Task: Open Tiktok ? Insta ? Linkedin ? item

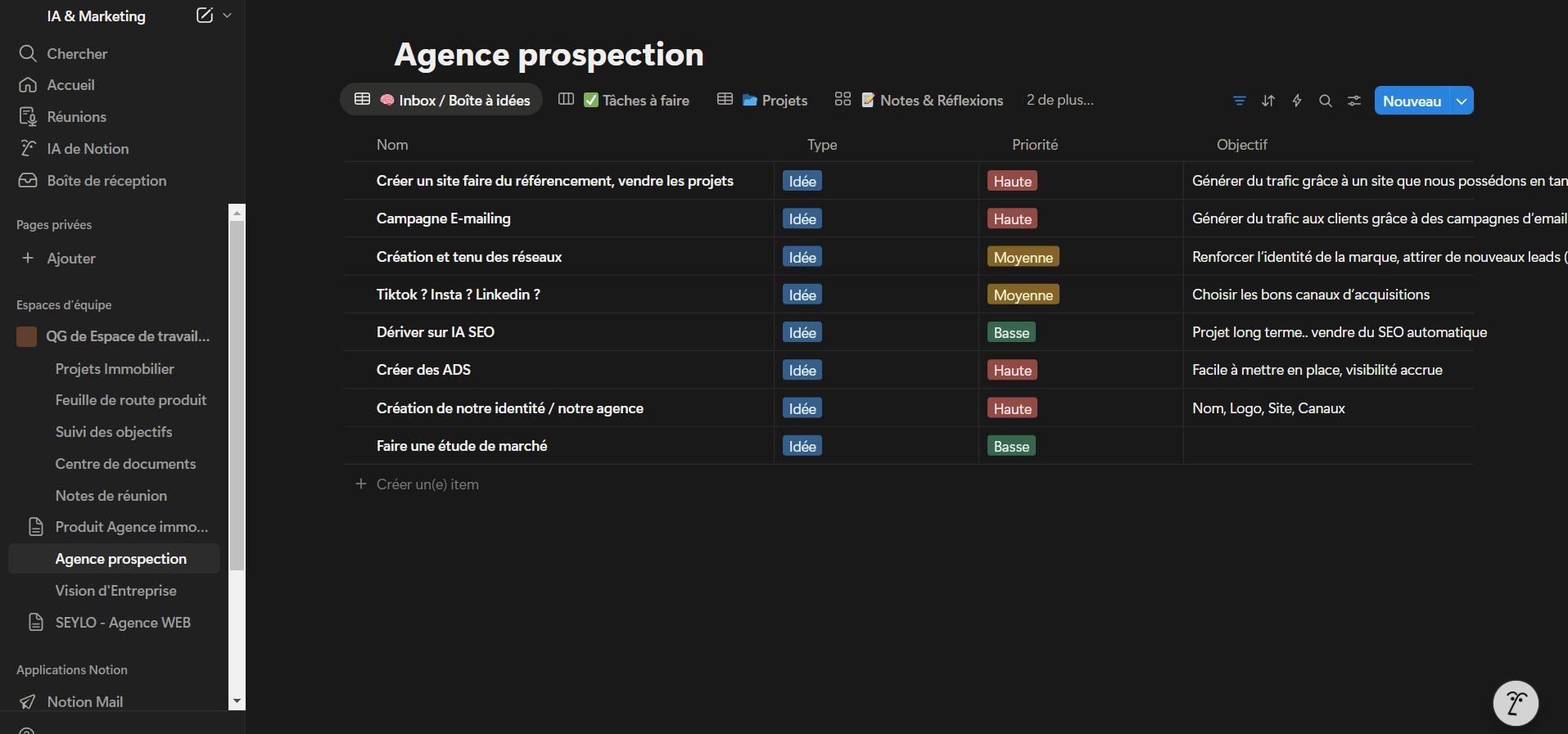Action: 458,295
